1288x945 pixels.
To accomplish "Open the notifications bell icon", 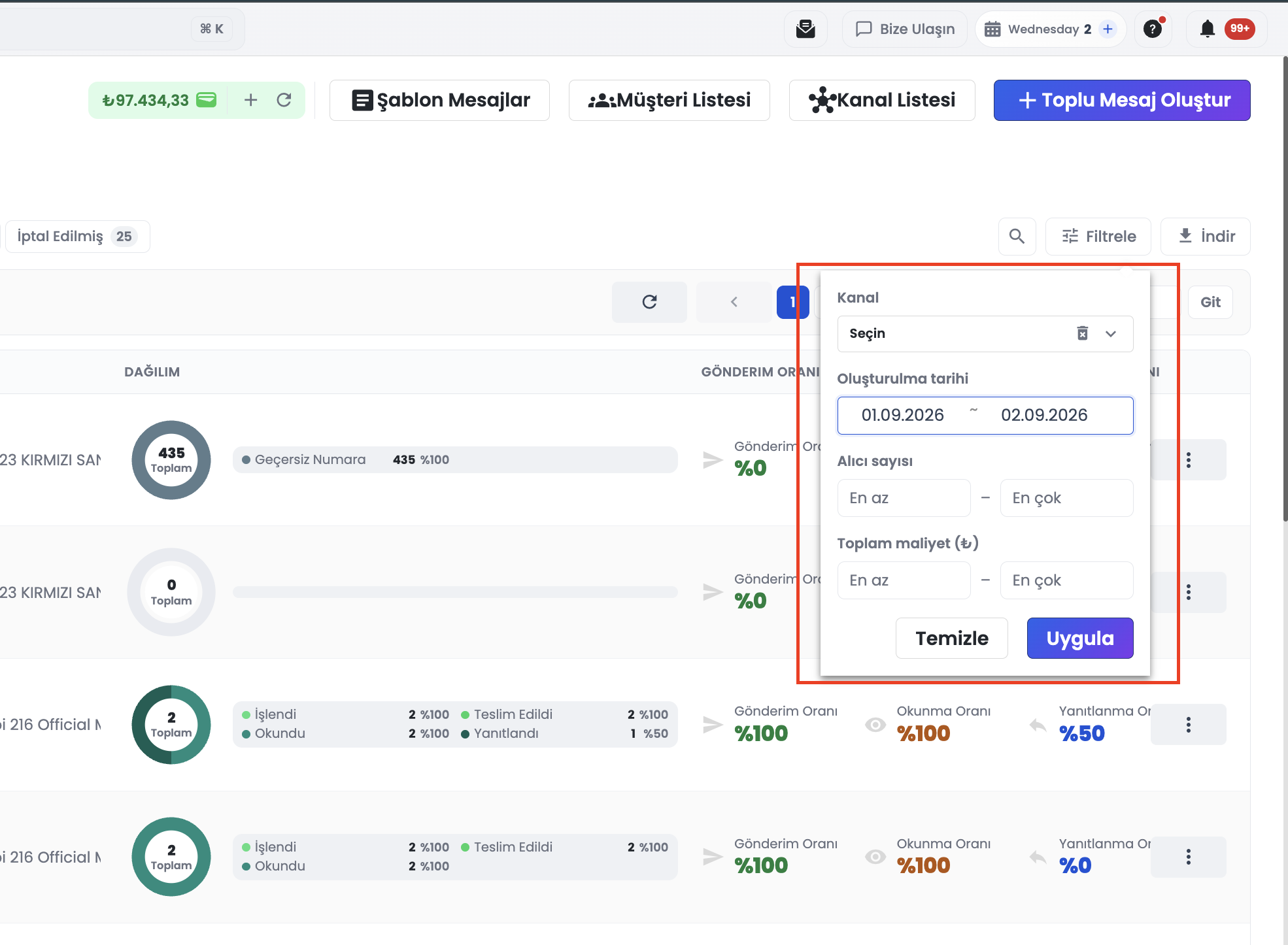I will [x=1208, y=29].
